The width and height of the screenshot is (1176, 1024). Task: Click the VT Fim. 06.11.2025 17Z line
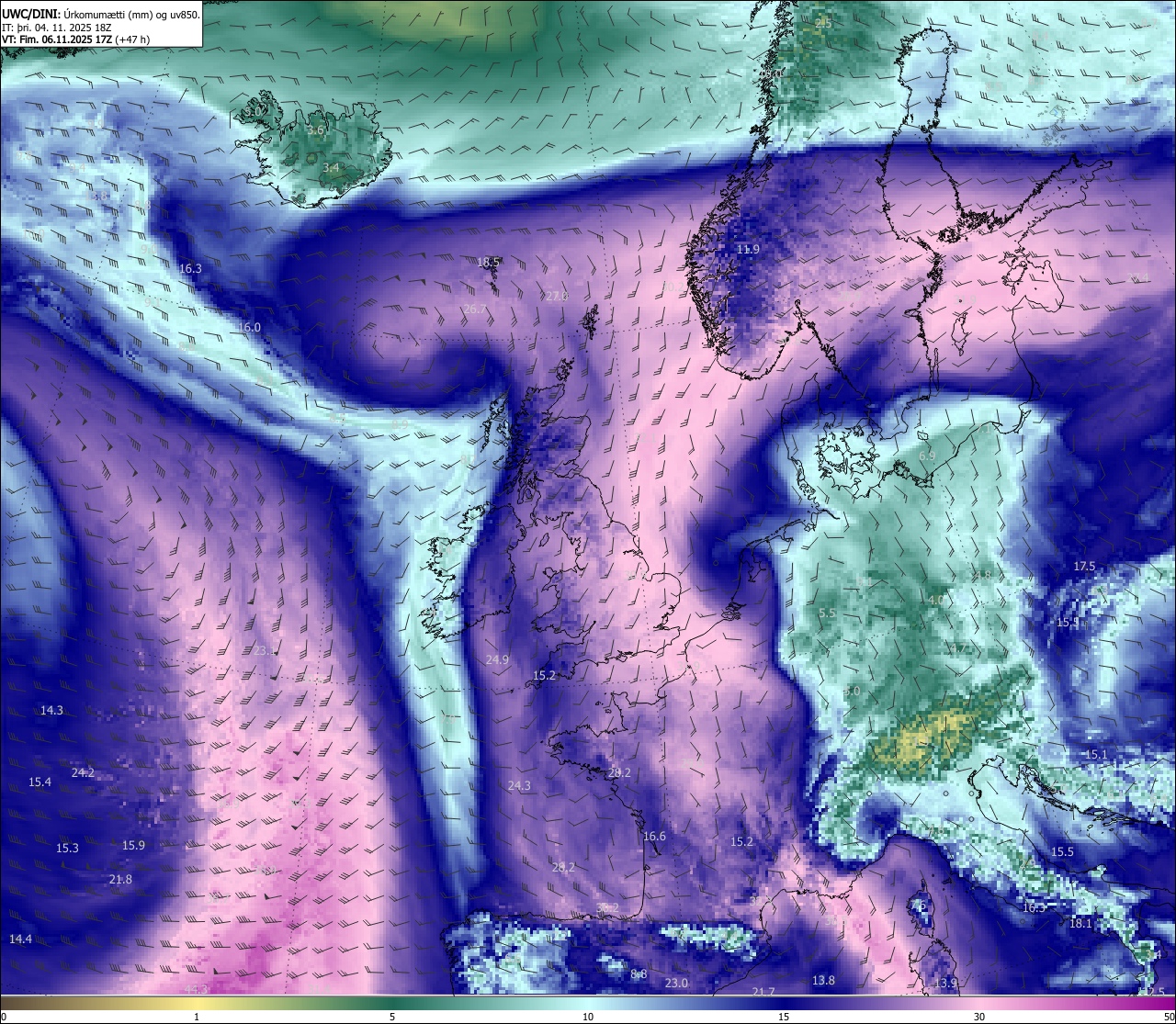pyautogui.click(x=76, y=39)
